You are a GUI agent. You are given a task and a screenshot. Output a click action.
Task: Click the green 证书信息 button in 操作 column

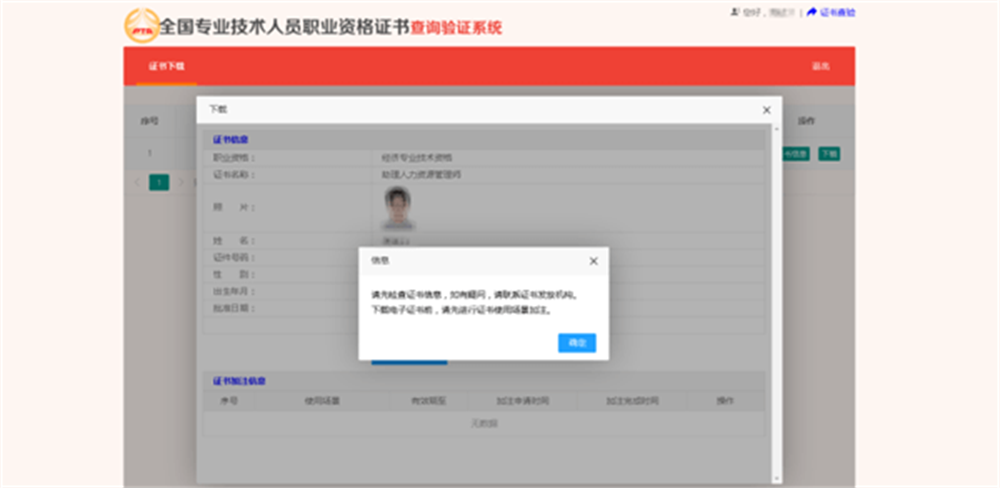point(796,154)
